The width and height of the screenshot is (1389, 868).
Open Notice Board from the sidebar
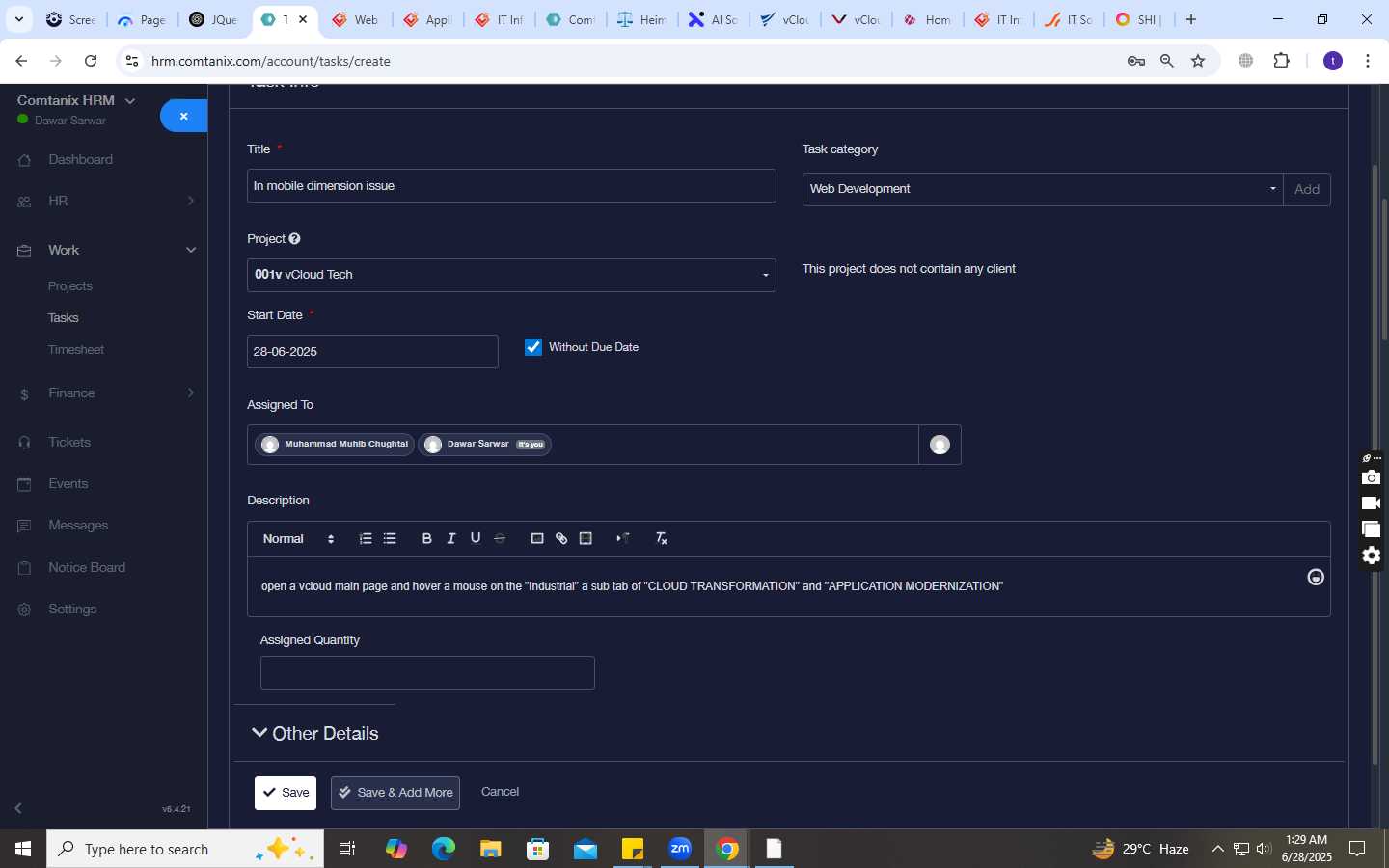[x=87, y=567]
